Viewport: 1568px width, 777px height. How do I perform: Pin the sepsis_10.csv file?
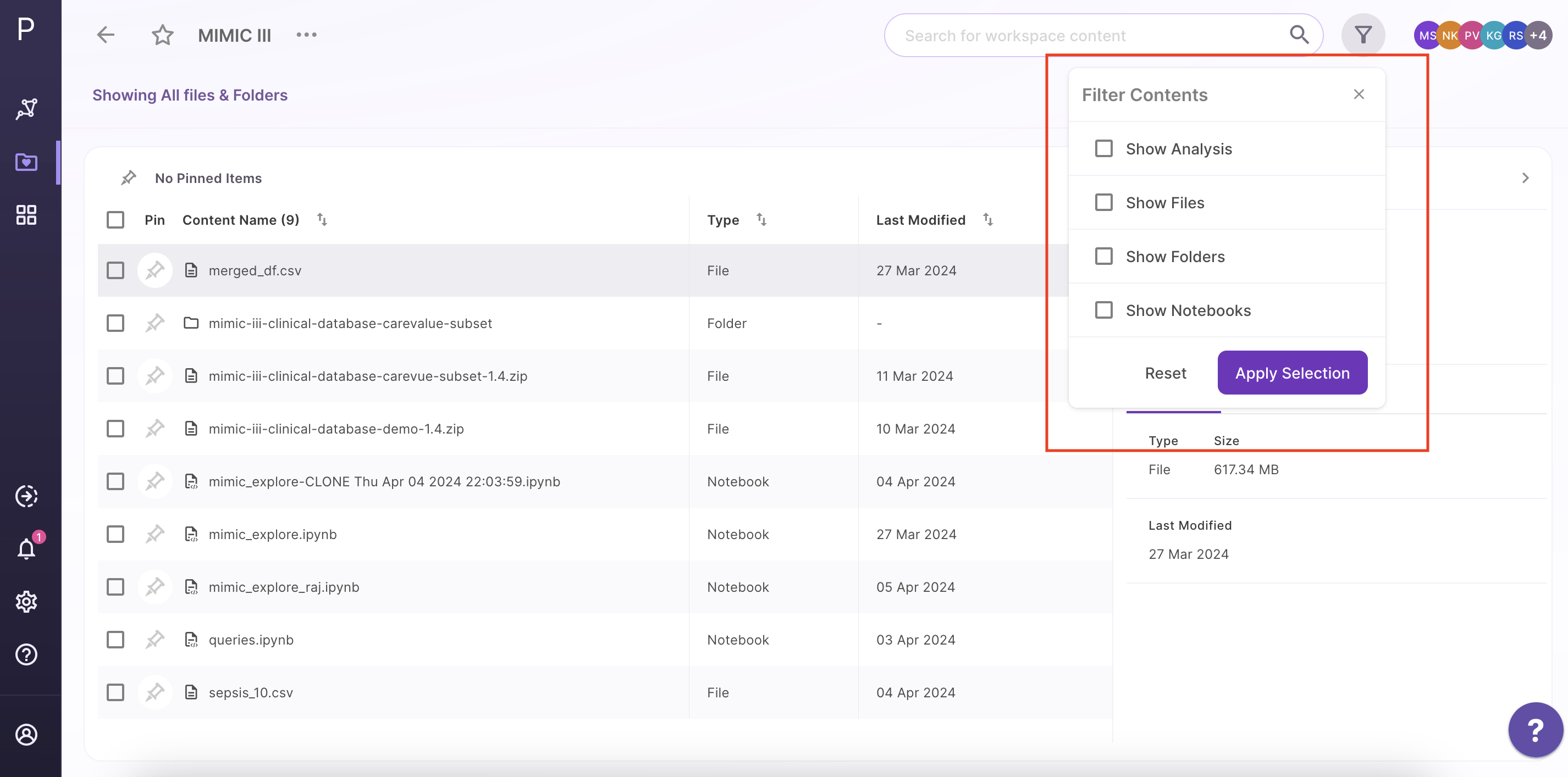[154, 692]
